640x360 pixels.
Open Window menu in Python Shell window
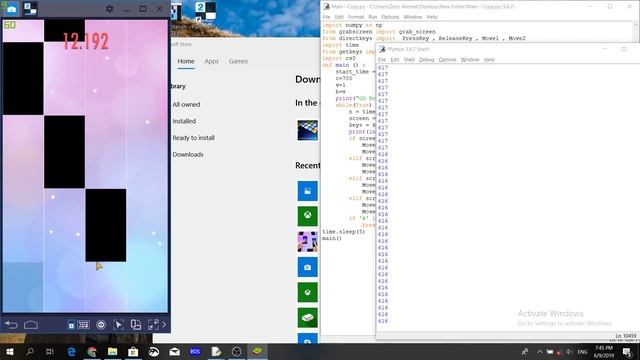[470, 60]
